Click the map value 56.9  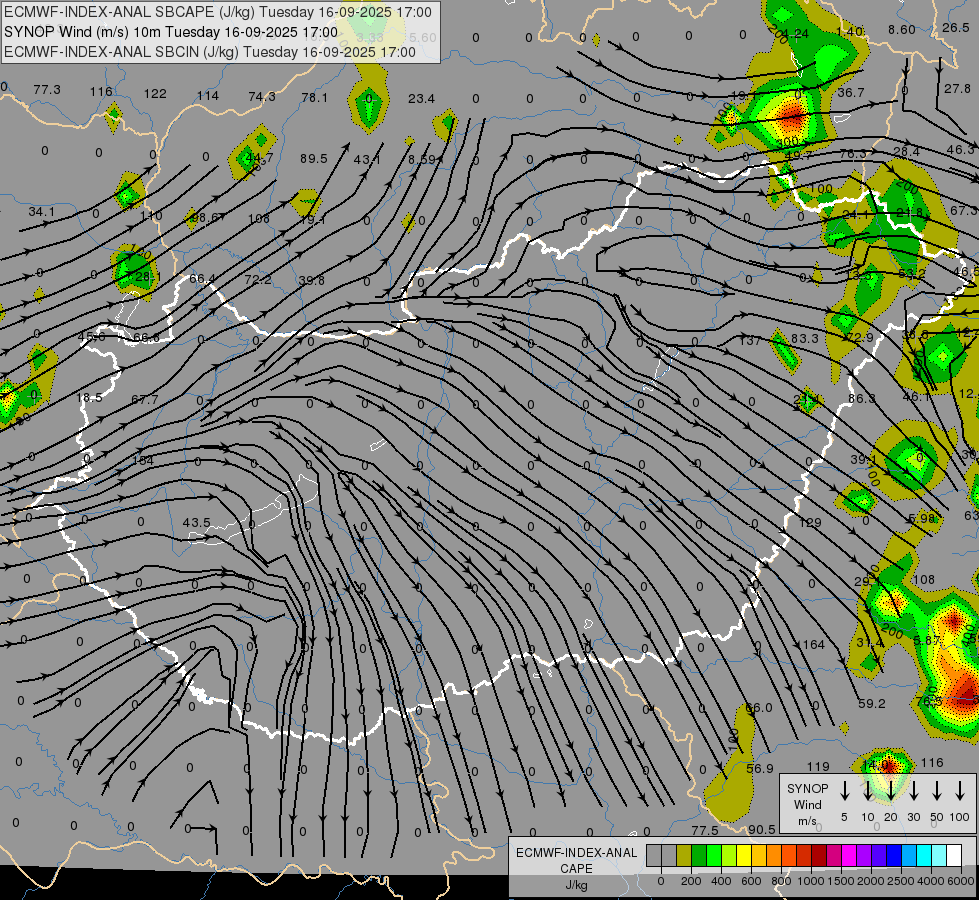pos(760,768)
